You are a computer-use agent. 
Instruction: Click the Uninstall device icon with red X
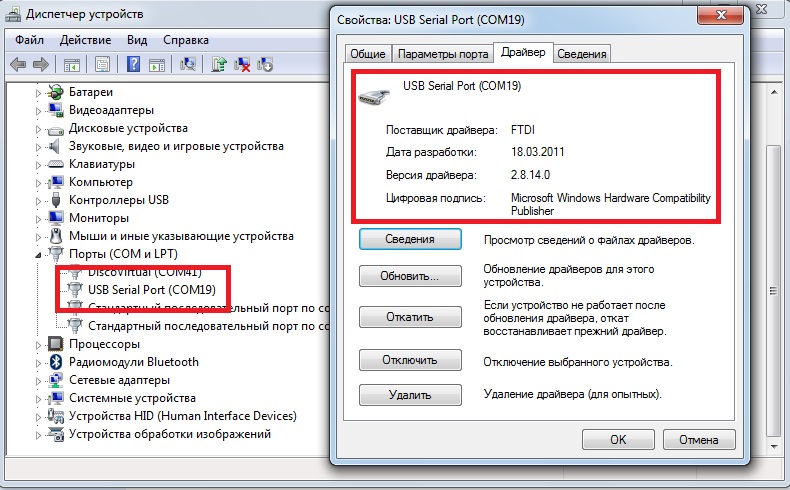pyautogui.click(x=242, y=64)
